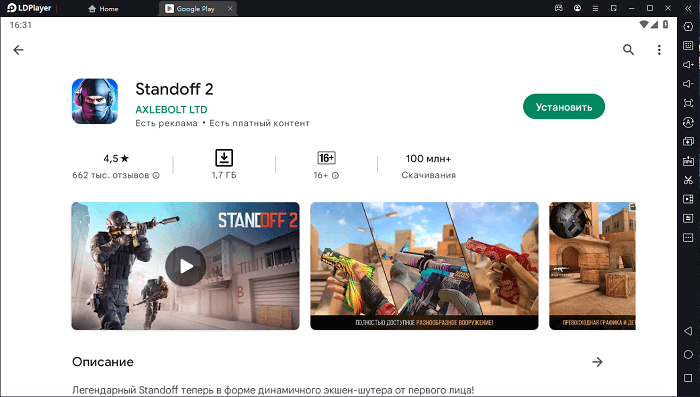Screen dimensions: 700x397
Task: Open the three-dot more options menu
Action: pos(659,50)
